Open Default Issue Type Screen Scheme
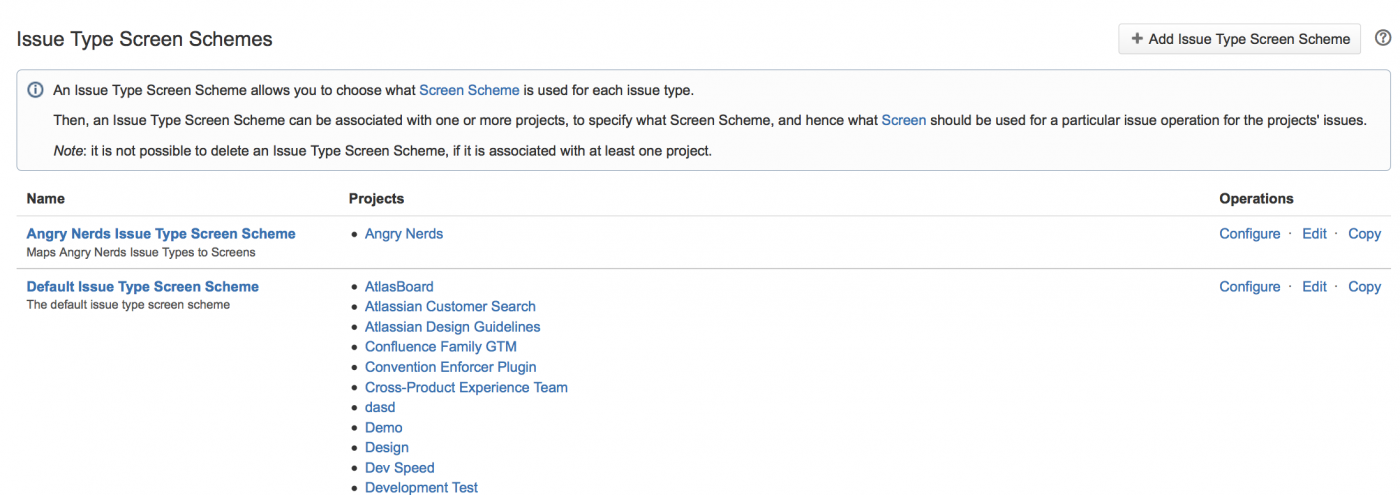Screen dimensions: 1400x495 pos(142,287)
